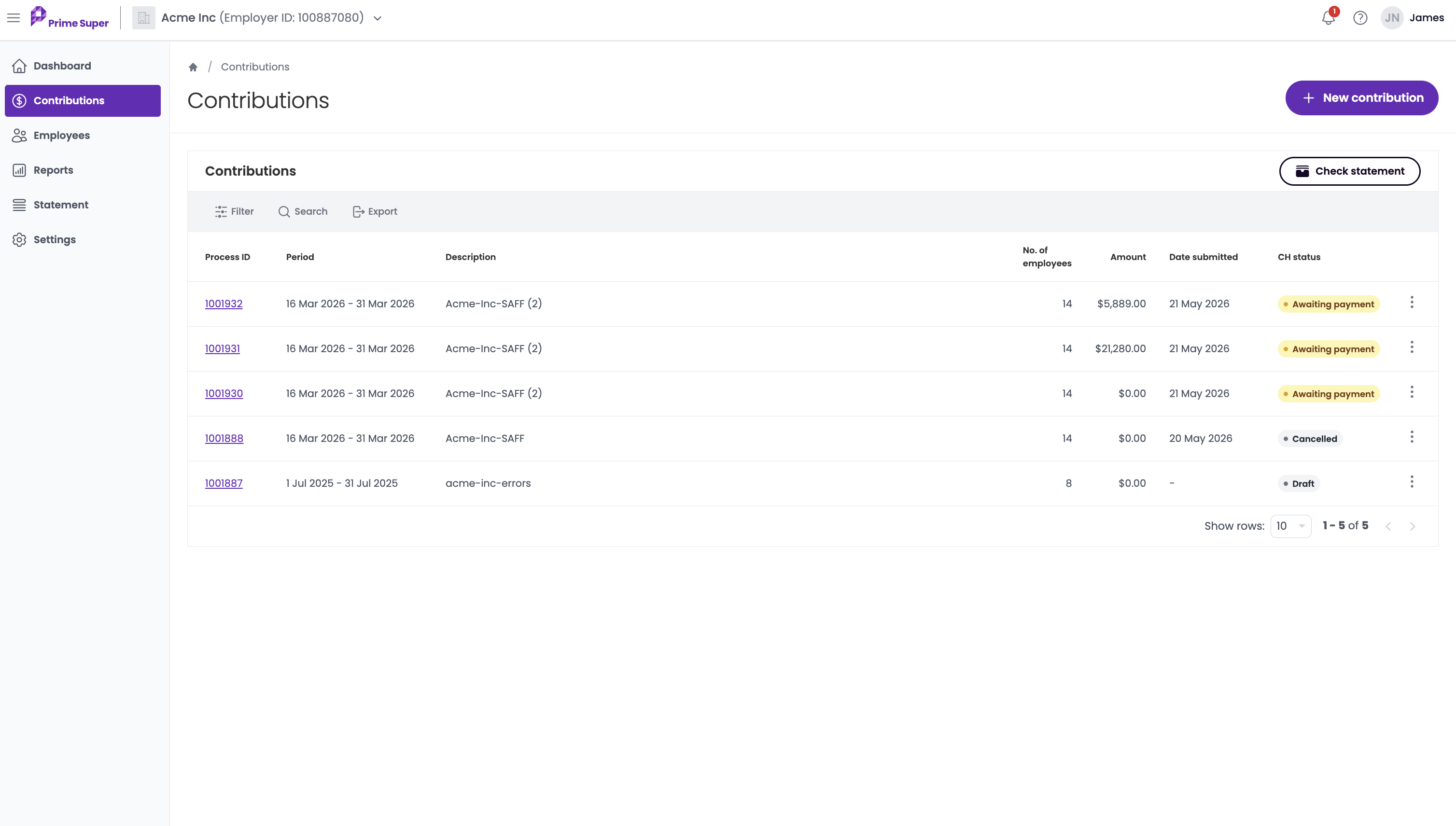The height and width of the screenshot is (826, 1456).
Task: Click the Date submitted column header
Action: coord(1204,257)
